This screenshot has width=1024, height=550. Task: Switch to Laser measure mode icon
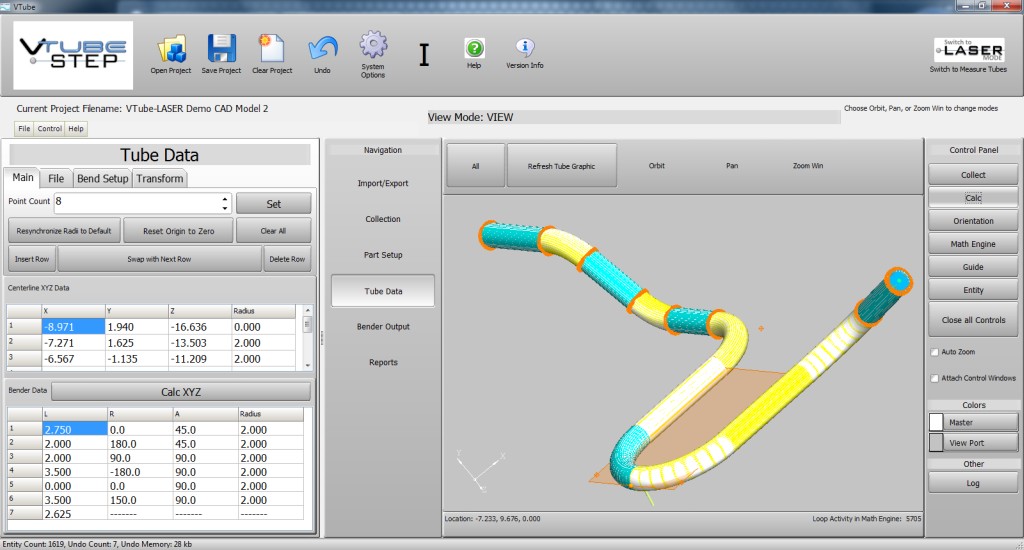[x=968, y=50]
